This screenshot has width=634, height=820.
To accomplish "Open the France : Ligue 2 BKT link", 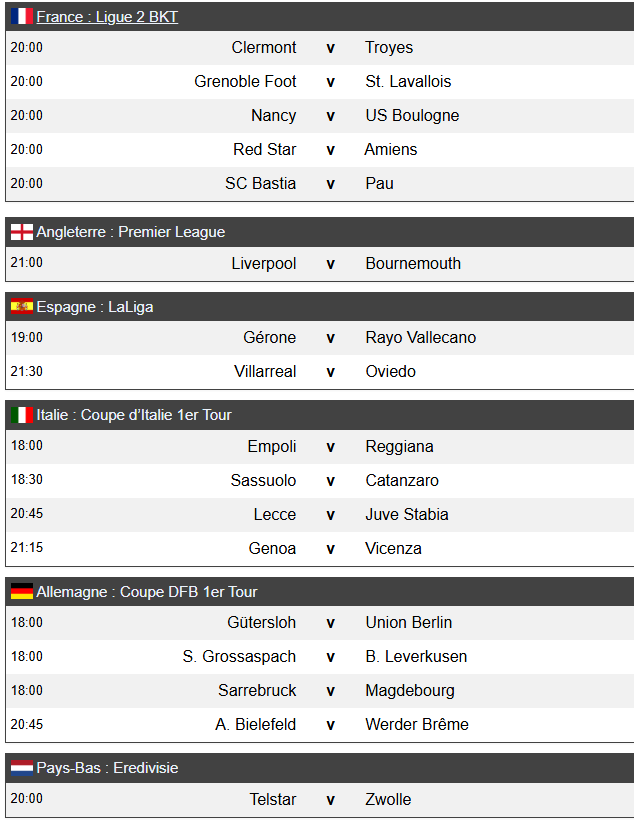I will [x=107, y=17].
